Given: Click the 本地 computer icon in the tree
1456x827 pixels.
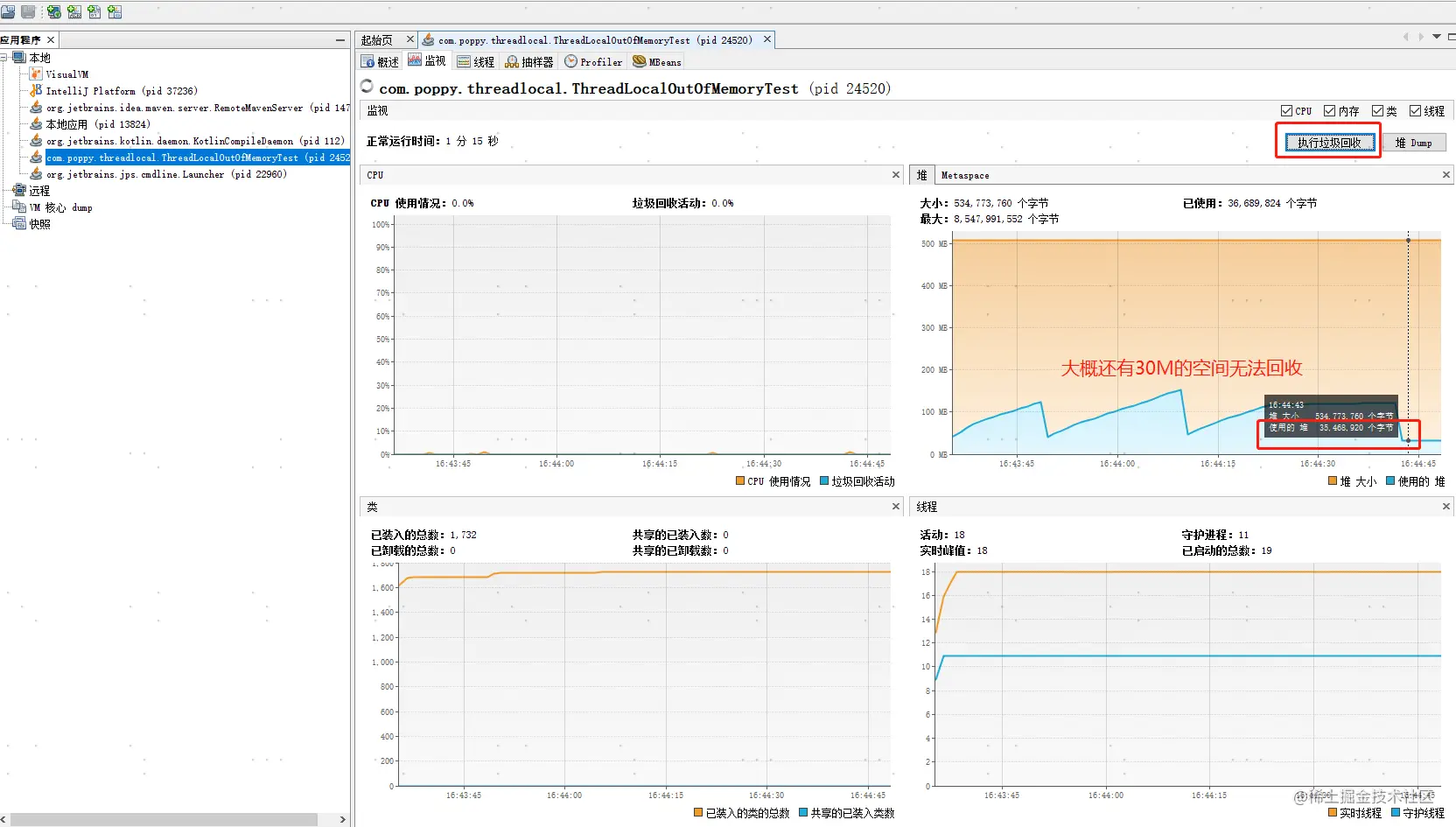Looking at the screenshot, I should click(x=19, y=58).
